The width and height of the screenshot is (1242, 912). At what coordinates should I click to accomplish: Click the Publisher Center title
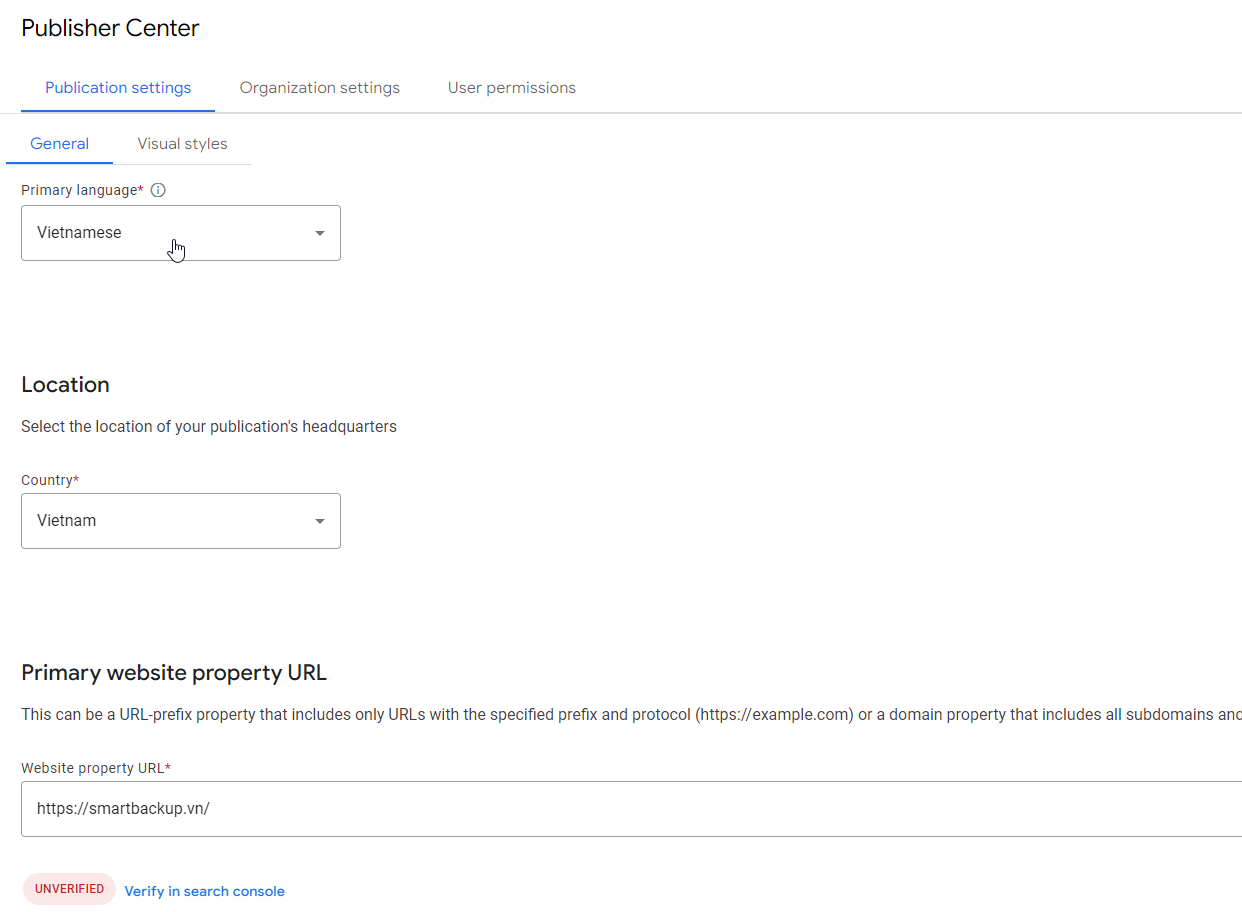pos(111,28)
